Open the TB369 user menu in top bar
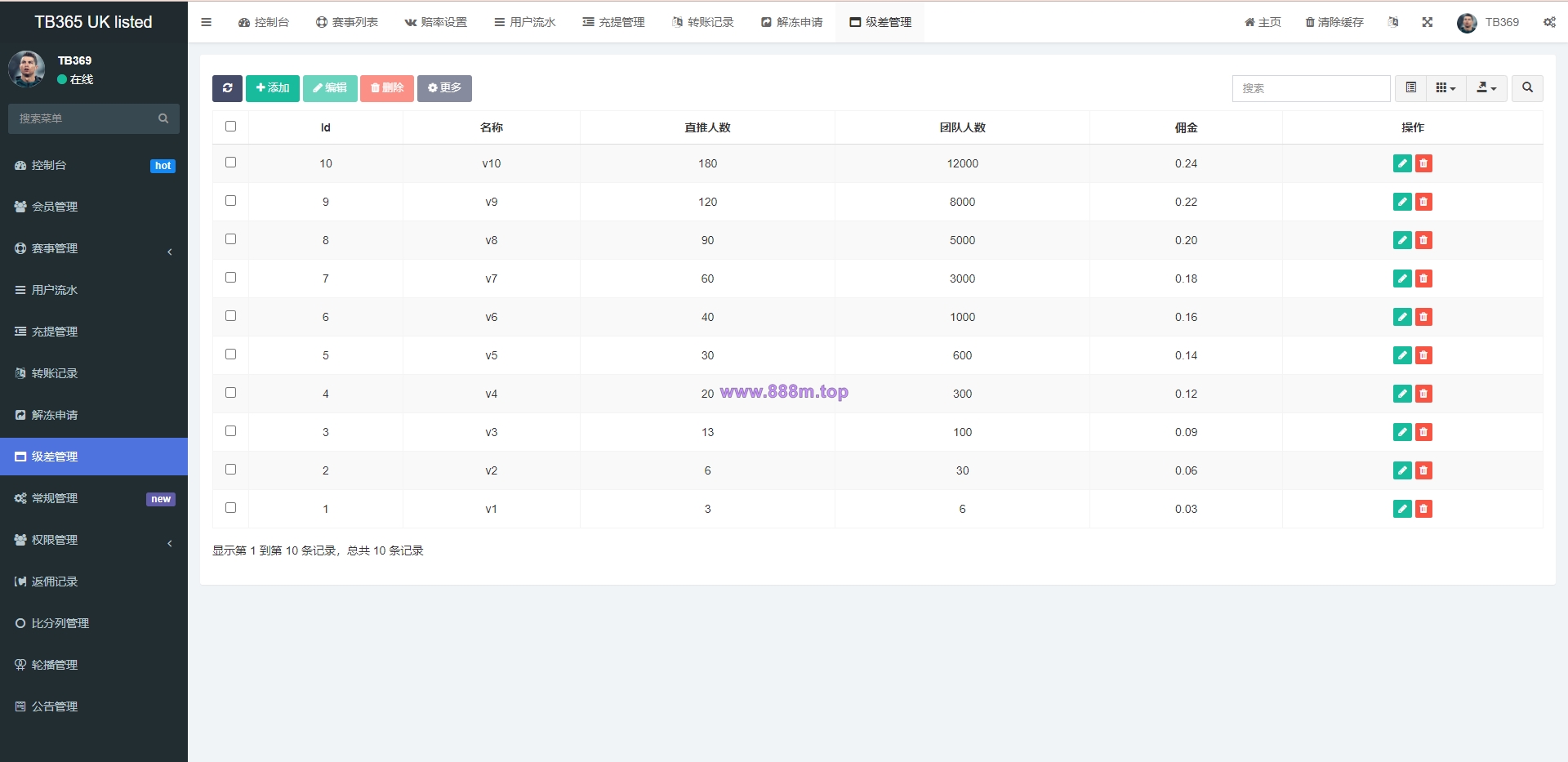1568x762 pixels. pyautogui.click(x=1488, y=22)
